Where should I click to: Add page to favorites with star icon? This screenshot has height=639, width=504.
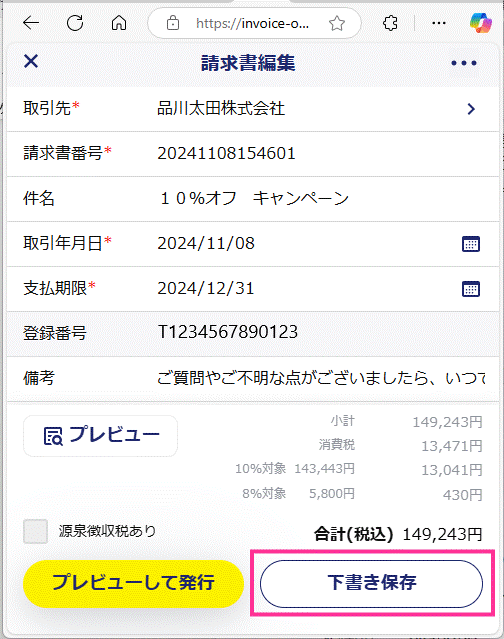click(x=337, y=23)
